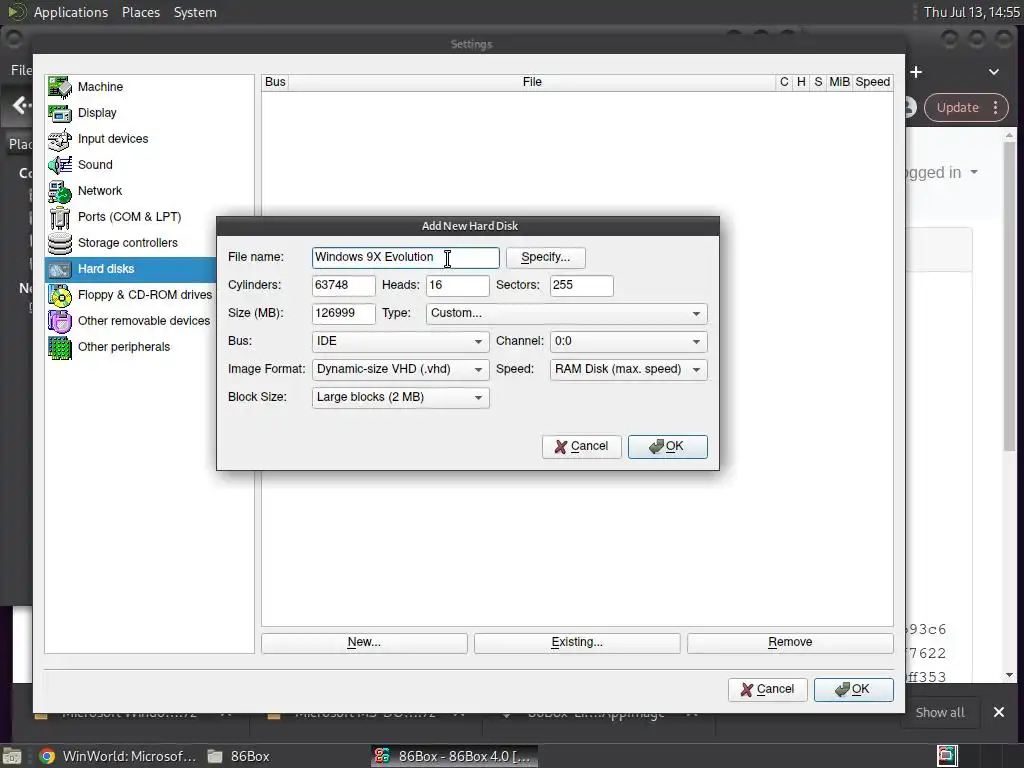Select the Input devices icon
Screen dimensions: 1024x768
coord(59,139)
